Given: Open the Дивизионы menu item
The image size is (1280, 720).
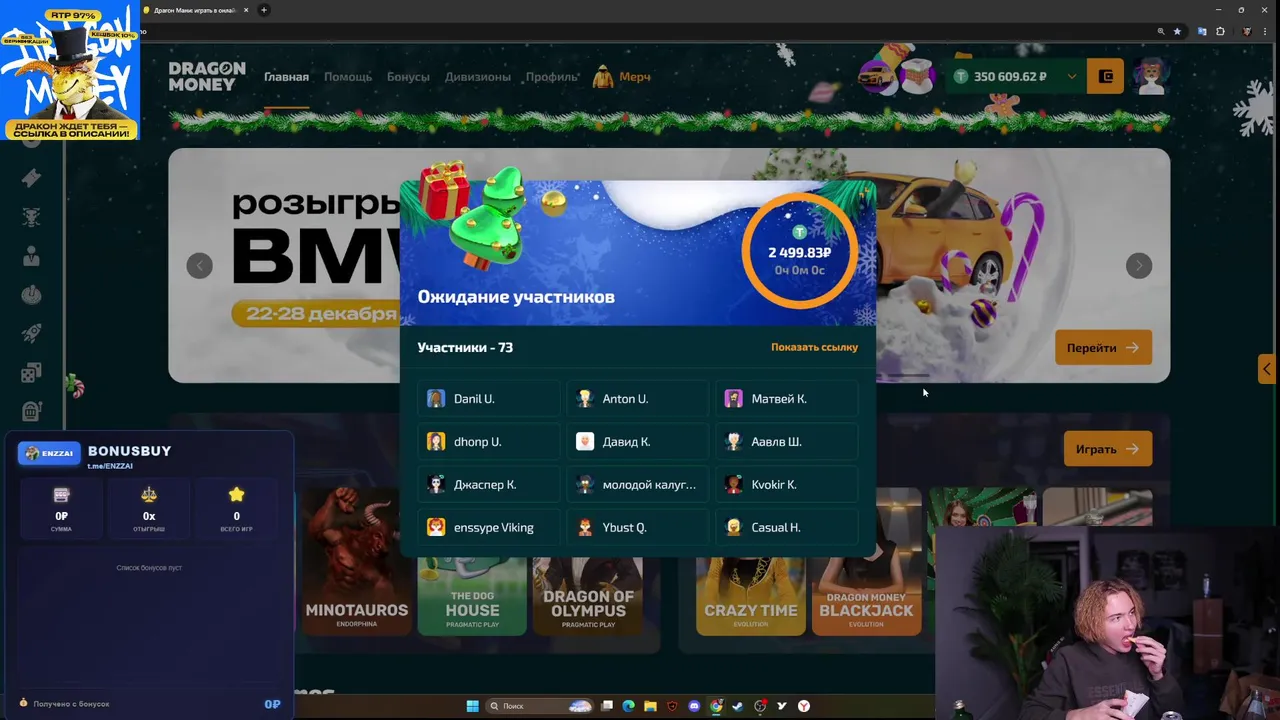Looking at the screenshot, I should point(477,77).
